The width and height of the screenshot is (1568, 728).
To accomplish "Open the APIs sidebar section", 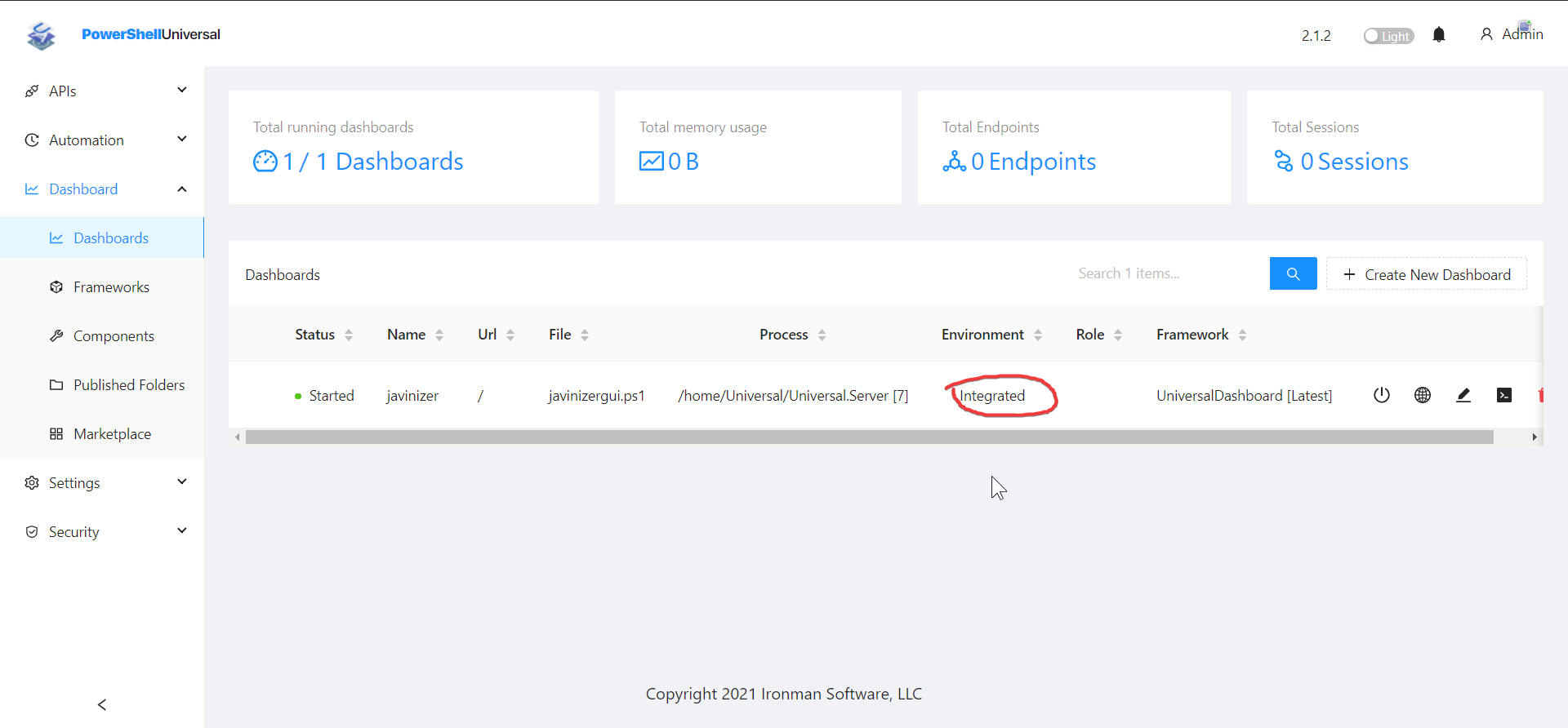I will point(102,91).
